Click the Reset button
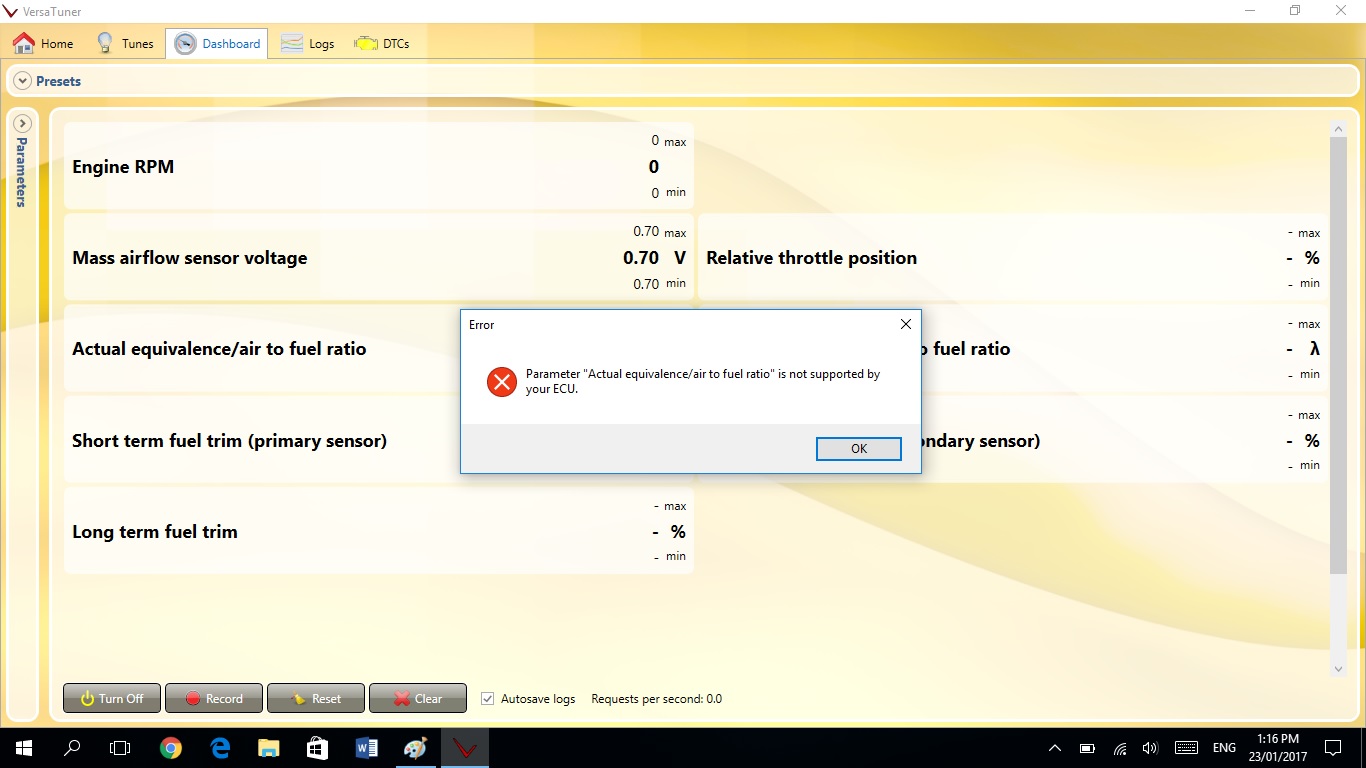The width and height of the screenshot is (1366, 768). [x=316, y=698]
